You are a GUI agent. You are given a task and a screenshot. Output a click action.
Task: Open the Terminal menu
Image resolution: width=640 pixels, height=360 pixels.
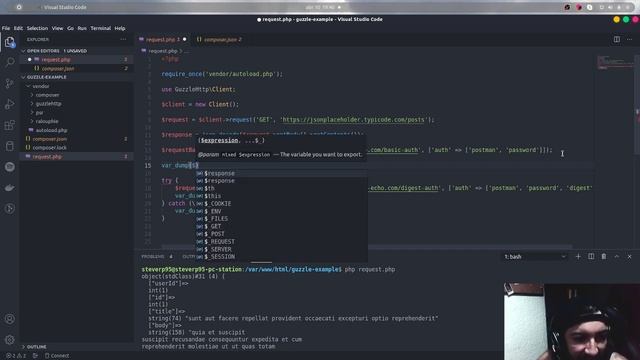[100, 28]
